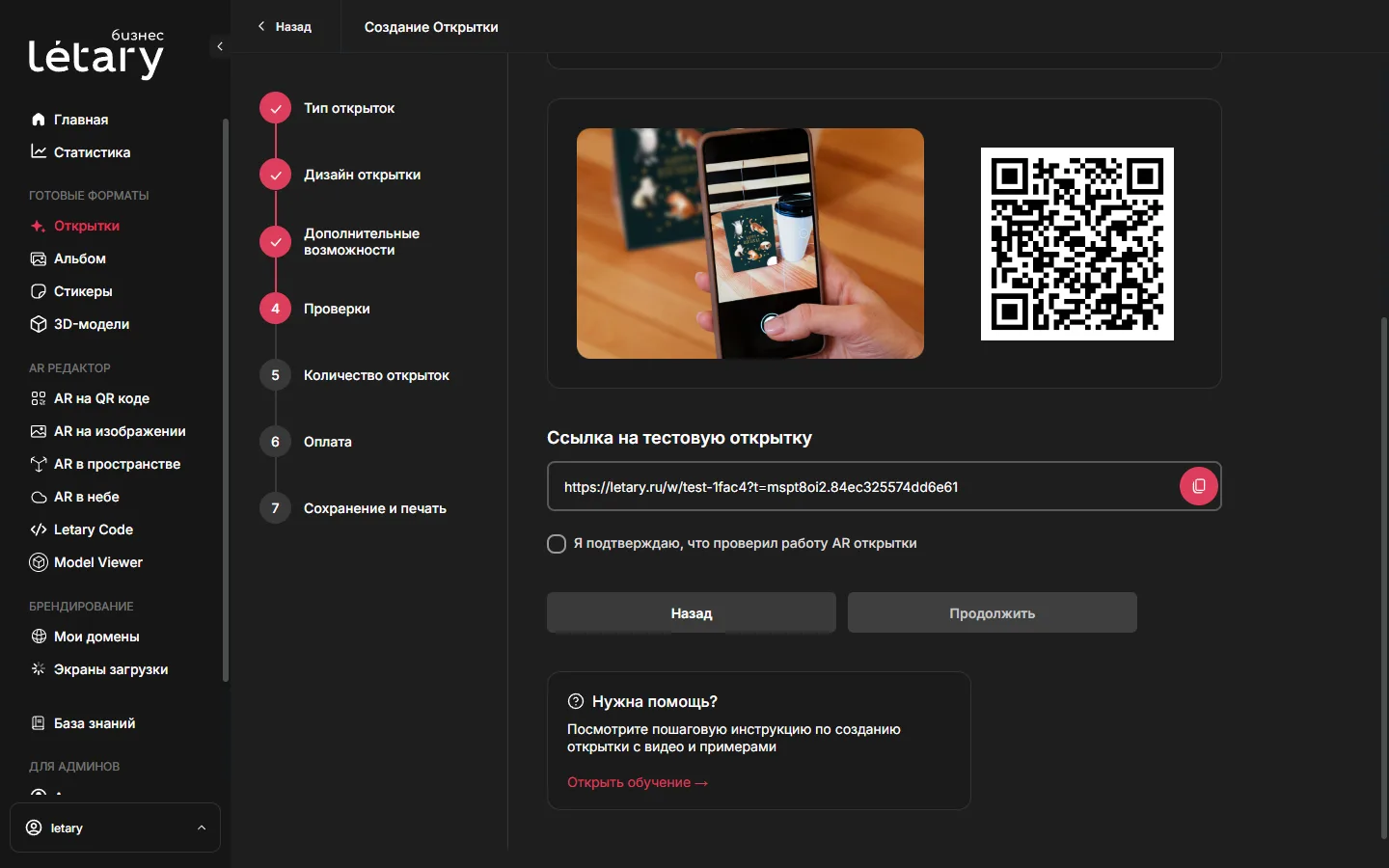Click the Открытки sparkle icon
1389x868 pixels.
[x=39, y=226]
